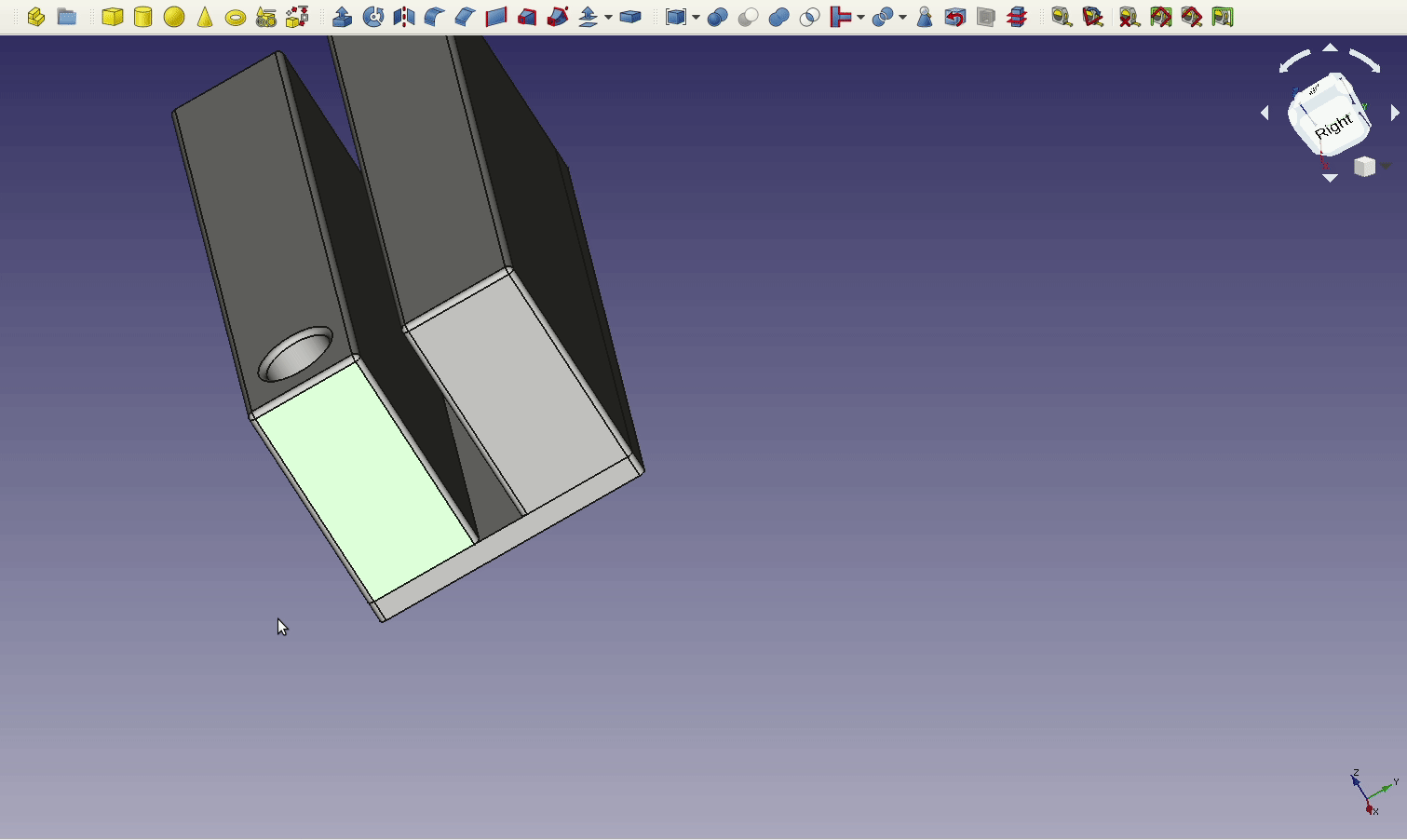Image resolution: width=1407 pixels, height=840 pixels.
Task: Select the Extrude tool
Action: click(343, 17)
